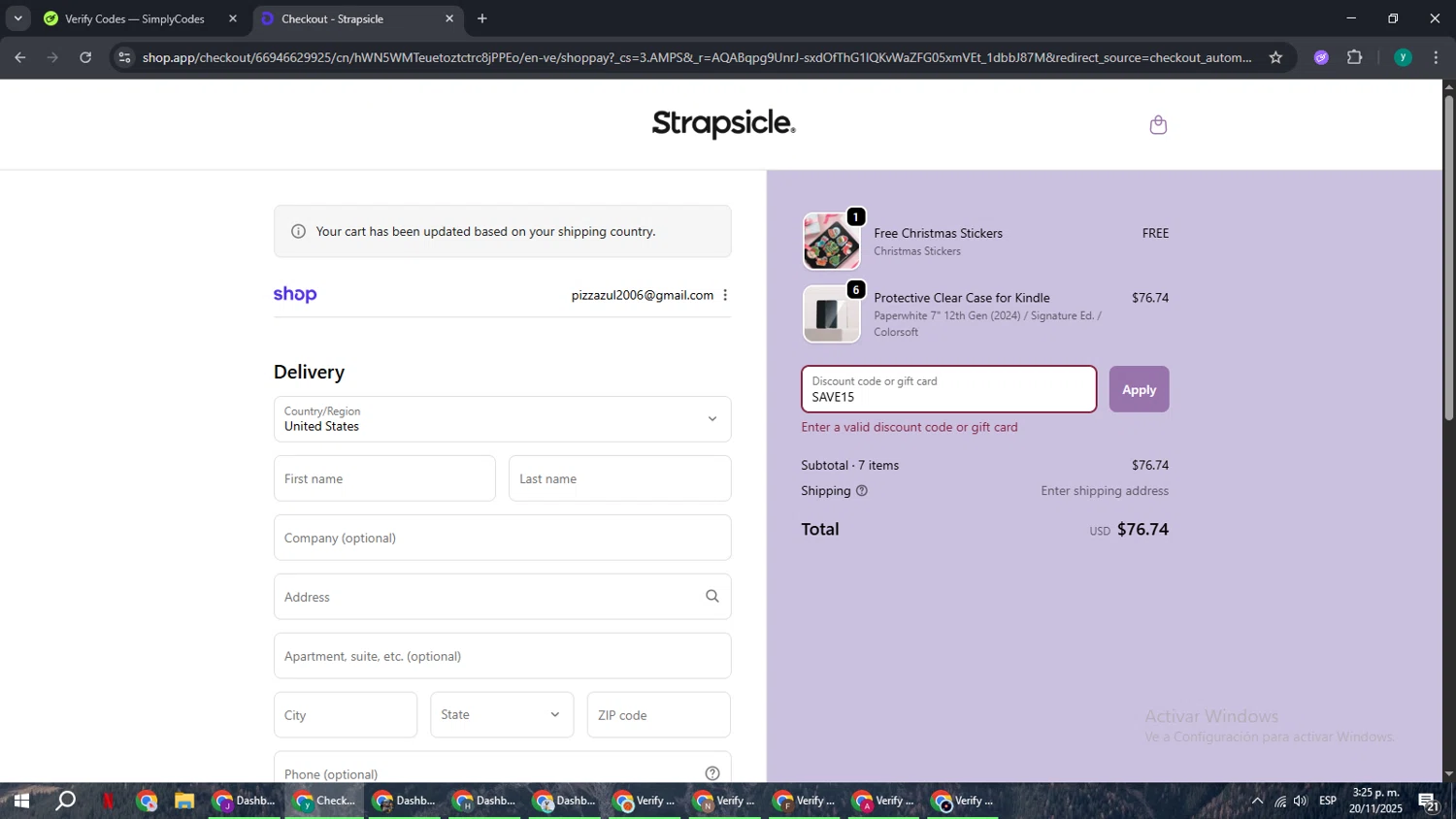1456x819 pixels.
Task: Close the Verify Codes tab
Action: pyautogui.click(x=233, y=18)
